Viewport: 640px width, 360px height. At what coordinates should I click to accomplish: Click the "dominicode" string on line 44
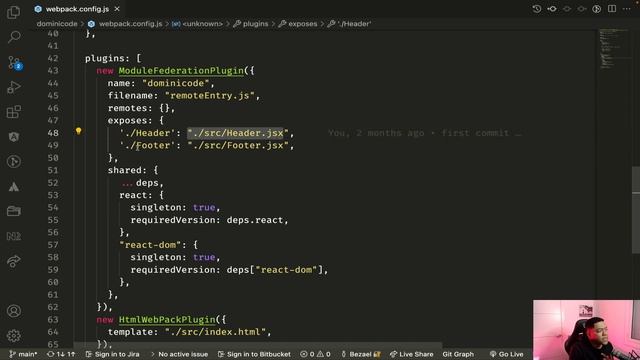[x=176, y=83]
